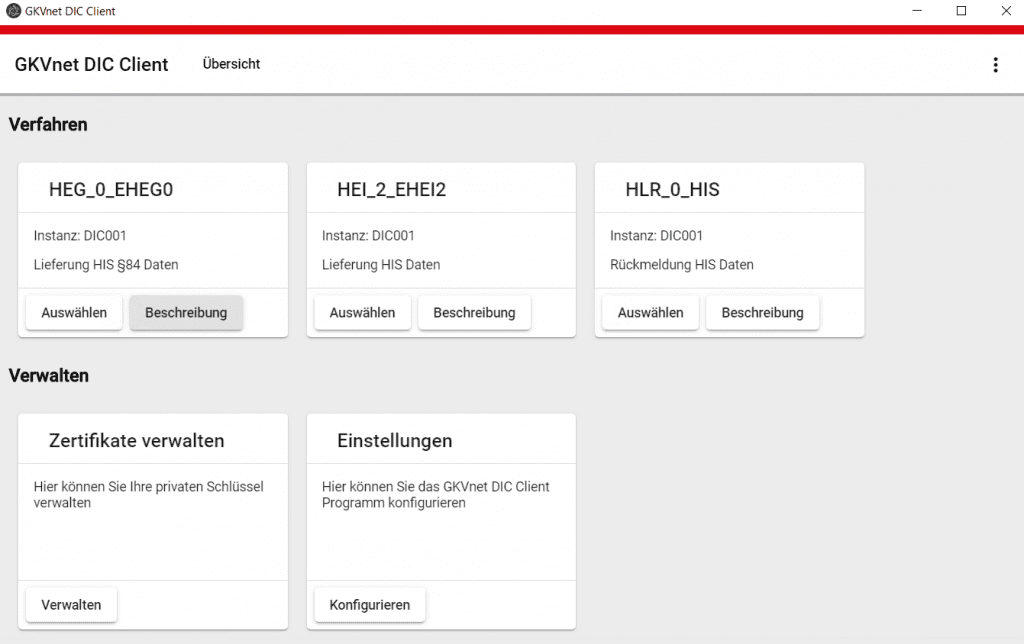Viewport: 1024px width, 644px height.
Task: Click the HEI_2_EHEI2 card title
Action: (392, 189)
